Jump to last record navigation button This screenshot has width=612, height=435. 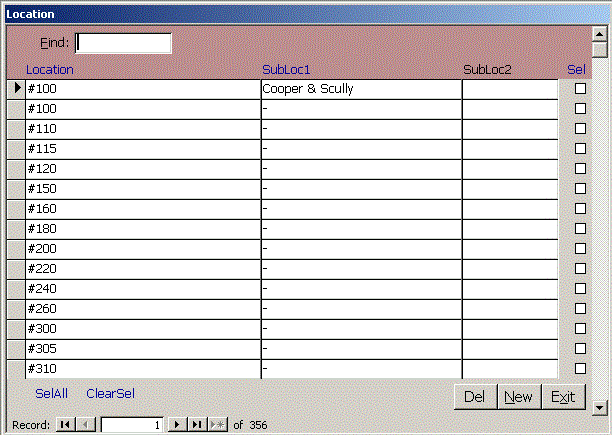(197, 425)
